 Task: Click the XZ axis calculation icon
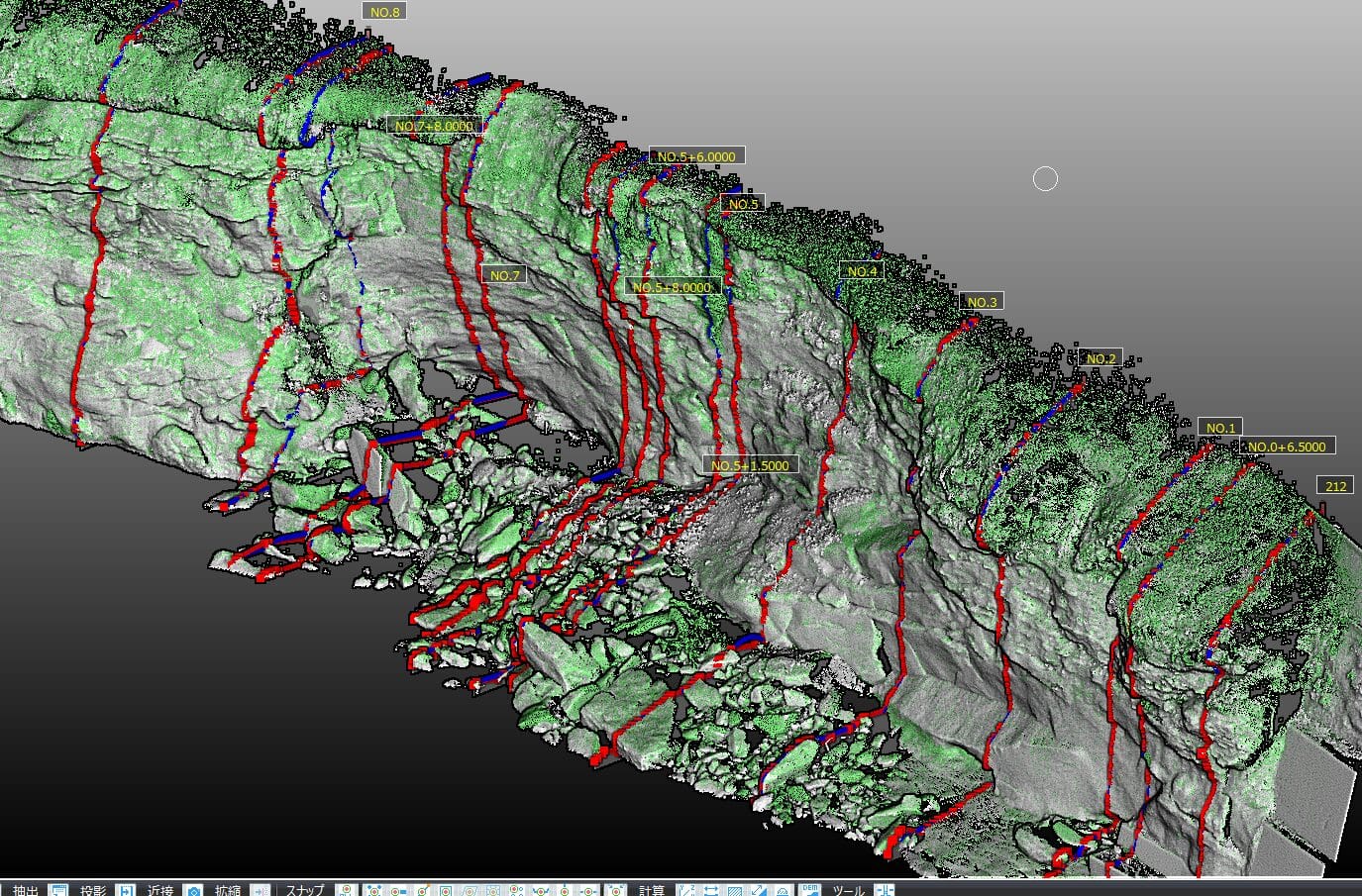point(685,890)
